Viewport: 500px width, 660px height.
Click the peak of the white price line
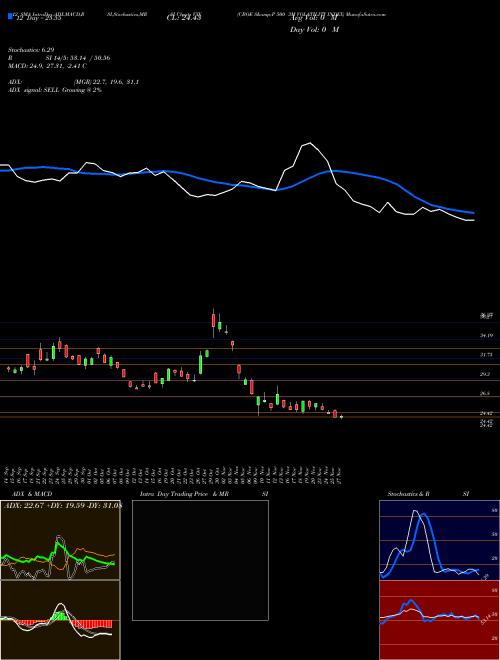[x=310, y=144]
